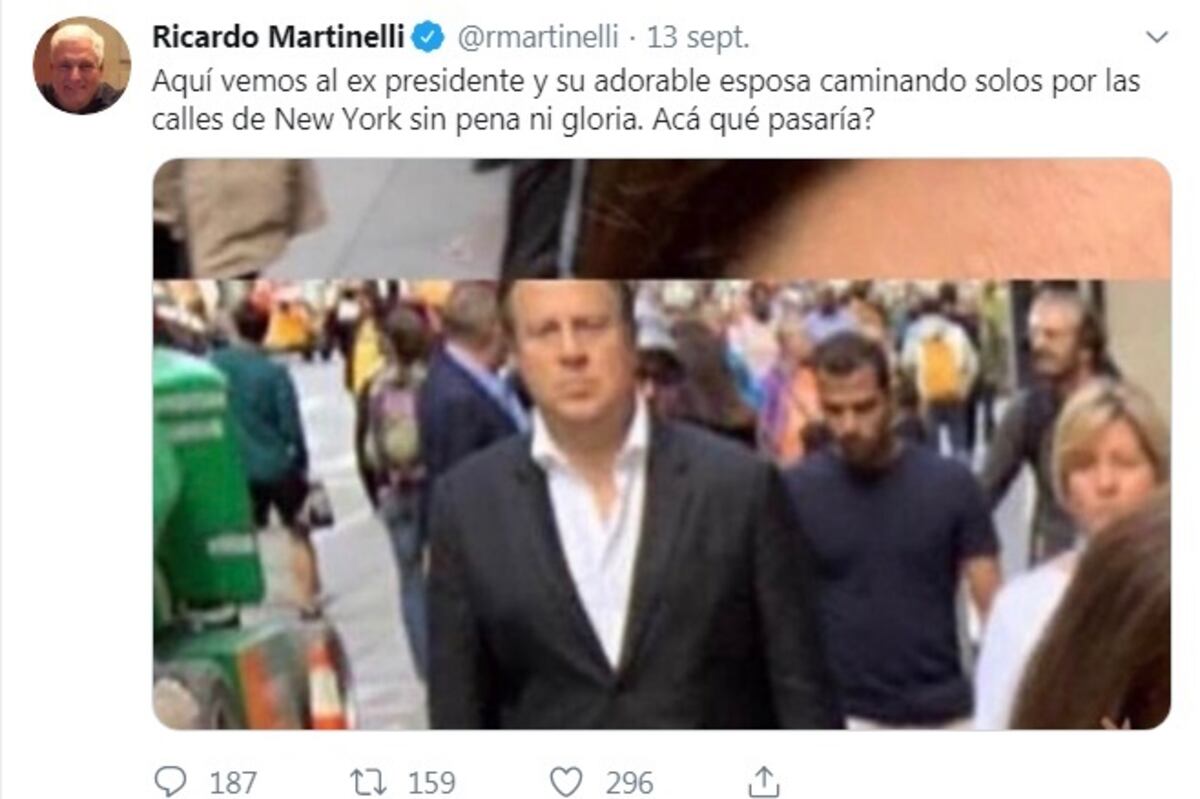Viewport: 1200px width, 799px height.
Task: Click the reply speech bubble icon
Action: (170, 781)
